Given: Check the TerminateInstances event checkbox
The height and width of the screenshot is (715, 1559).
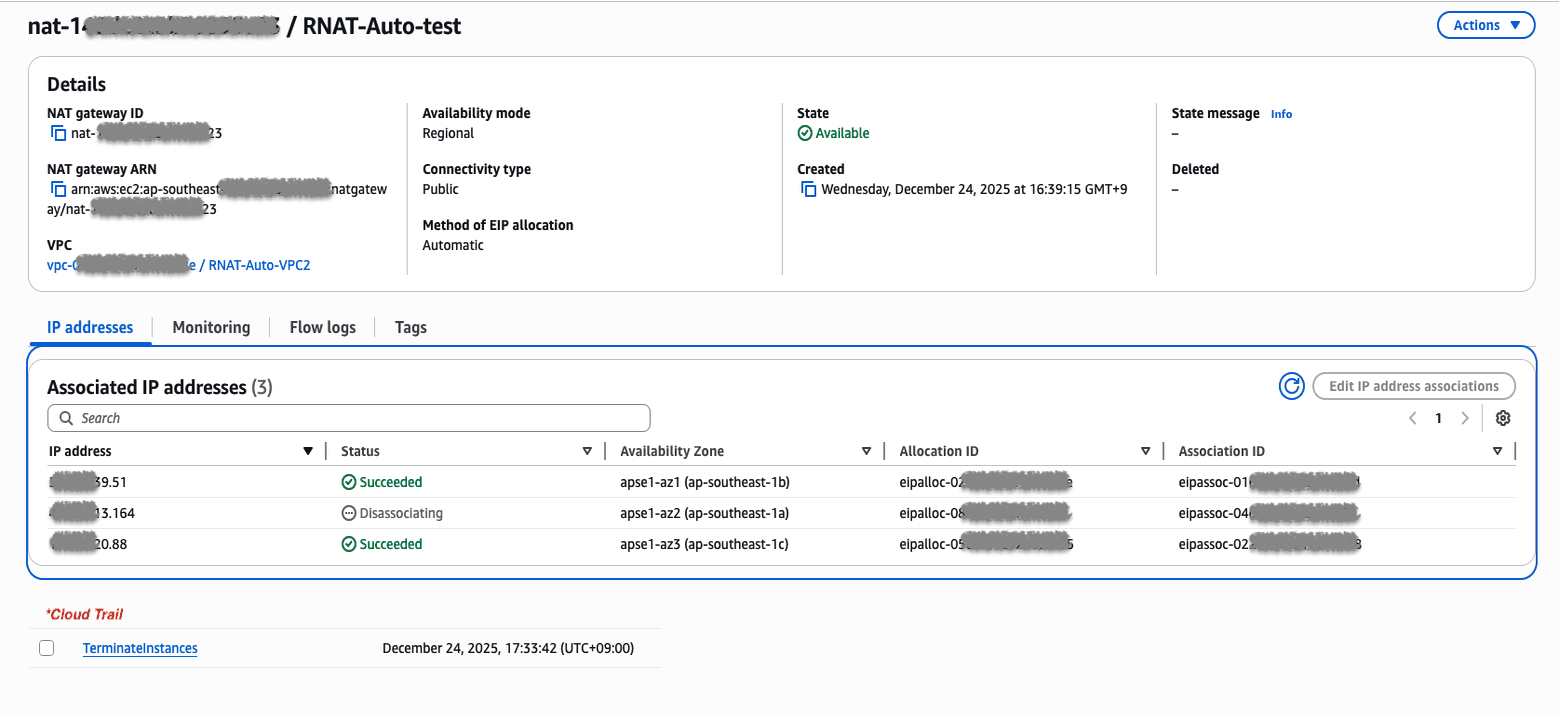Looking at the screenshot, I should 46,648.
